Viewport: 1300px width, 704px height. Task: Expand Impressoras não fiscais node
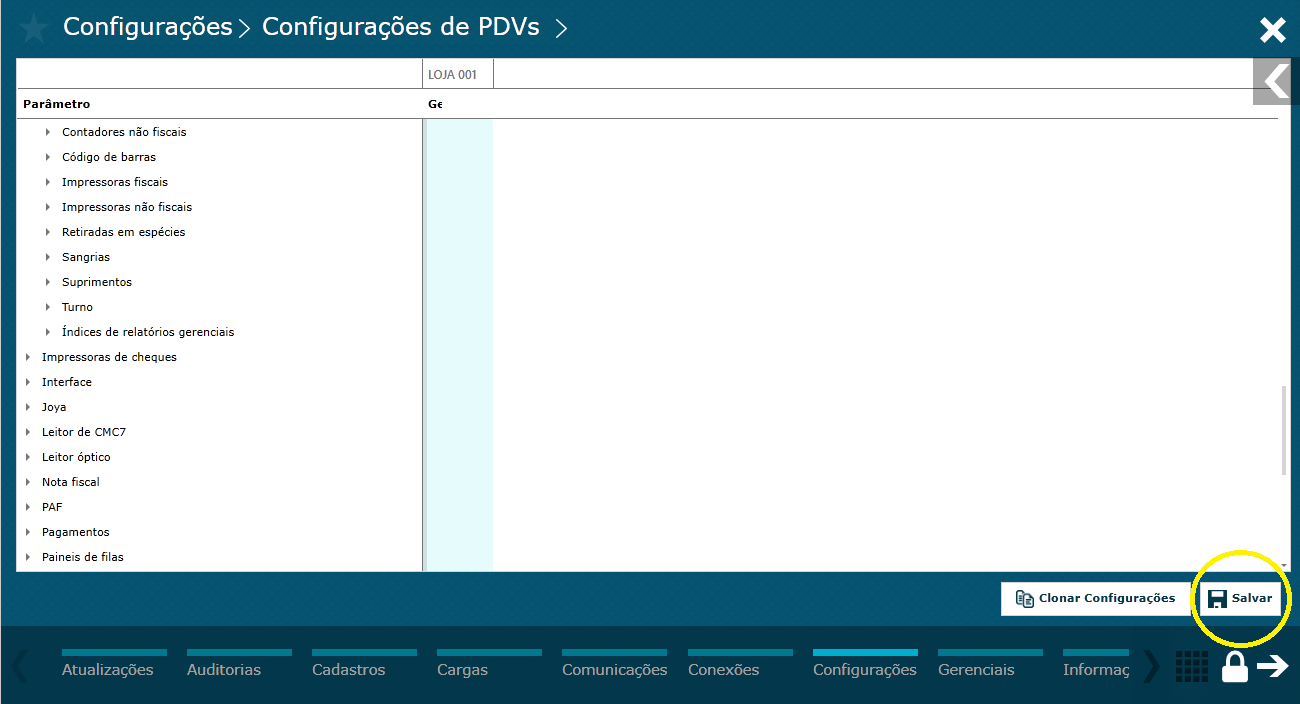[47, 207]
